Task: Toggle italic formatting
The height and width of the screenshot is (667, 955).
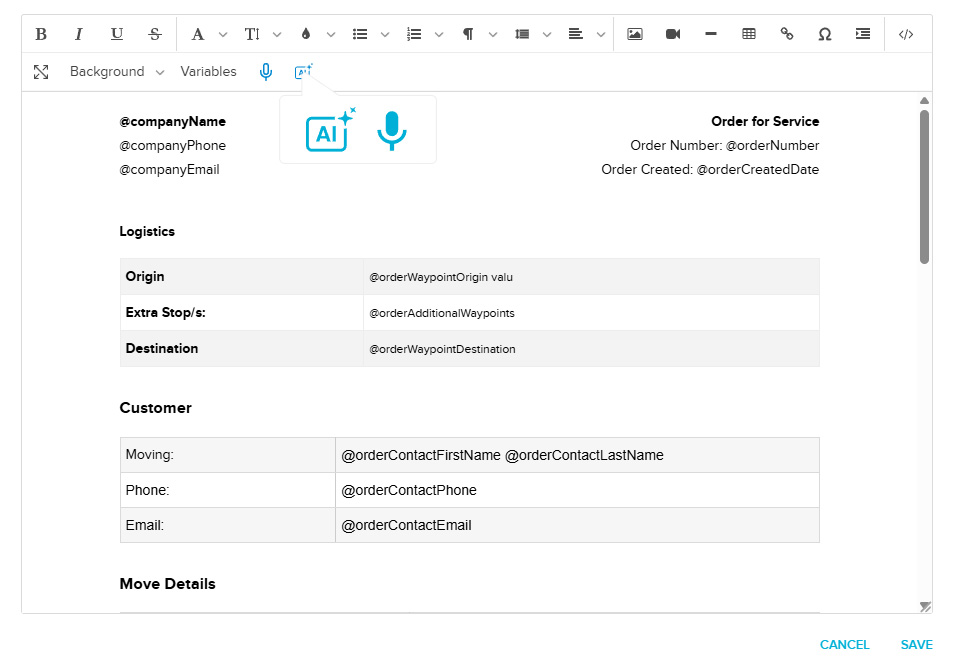Action: point(79,34)
